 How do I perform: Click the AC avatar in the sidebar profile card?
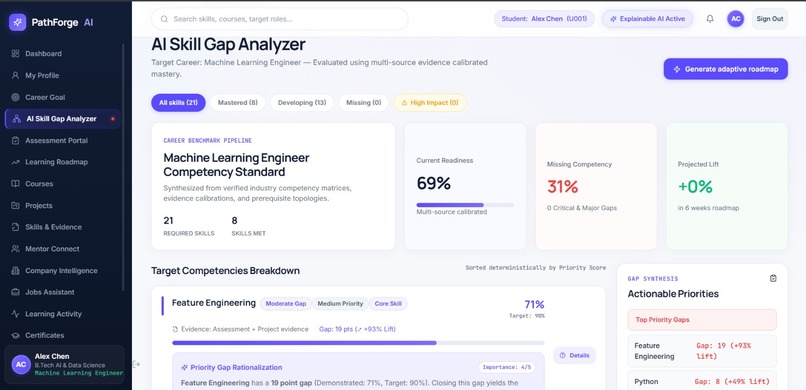tap(21, 364)
